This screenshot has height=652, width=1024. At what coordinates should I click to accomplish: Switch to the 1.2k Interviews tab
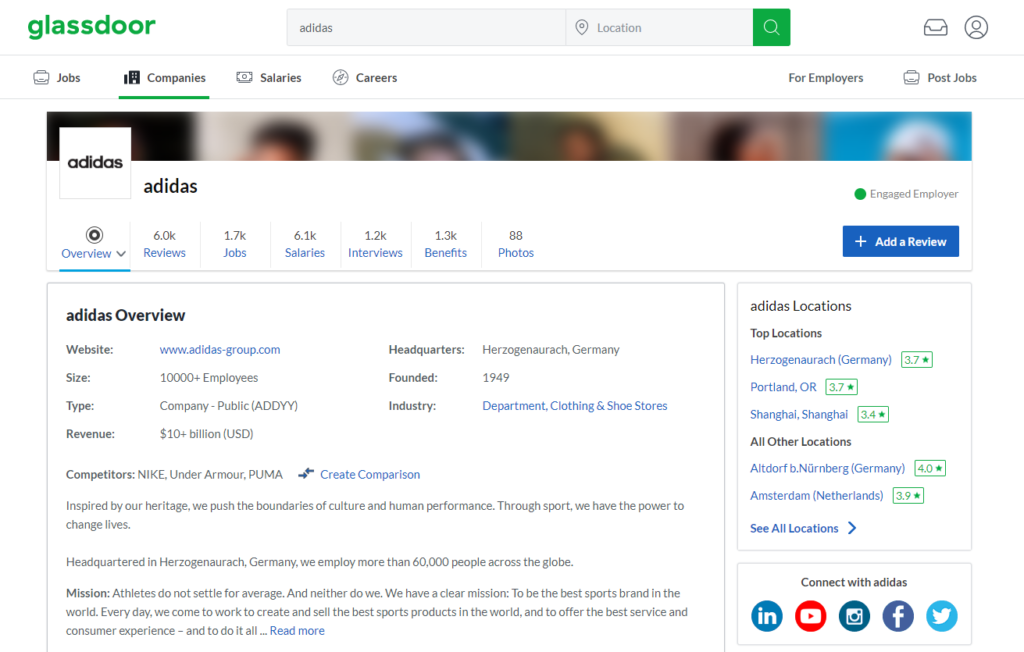376,244
